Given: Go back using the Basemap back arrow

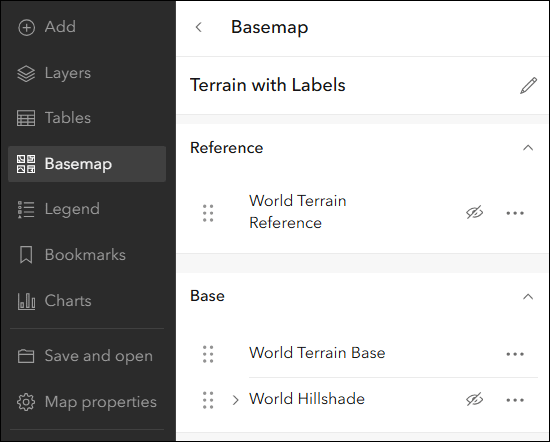Looking at the screenshot, I should [x=199, y=27].
